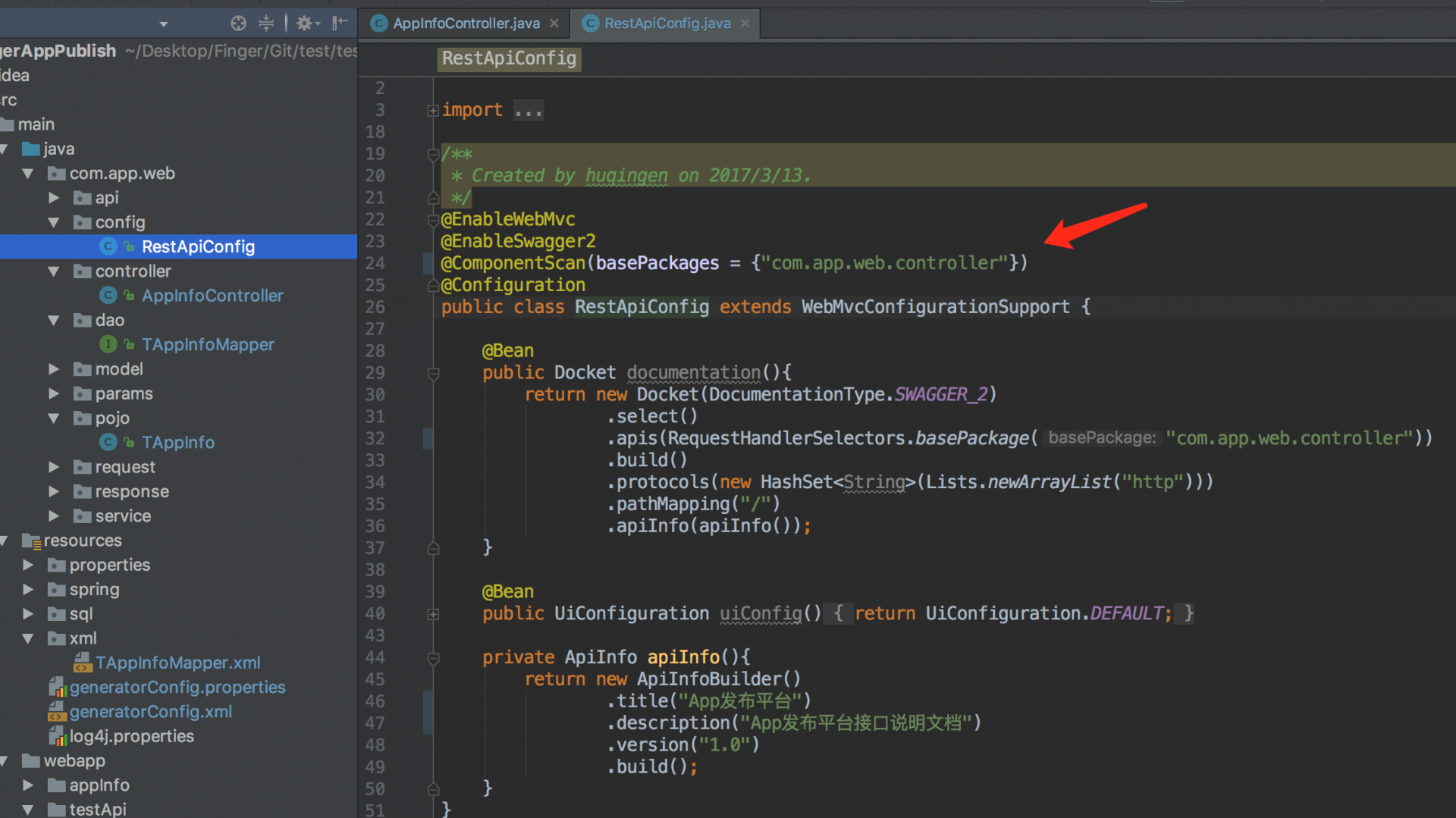Expand the params folder
The image size is (1456, 818).
(x=54, y=393)
